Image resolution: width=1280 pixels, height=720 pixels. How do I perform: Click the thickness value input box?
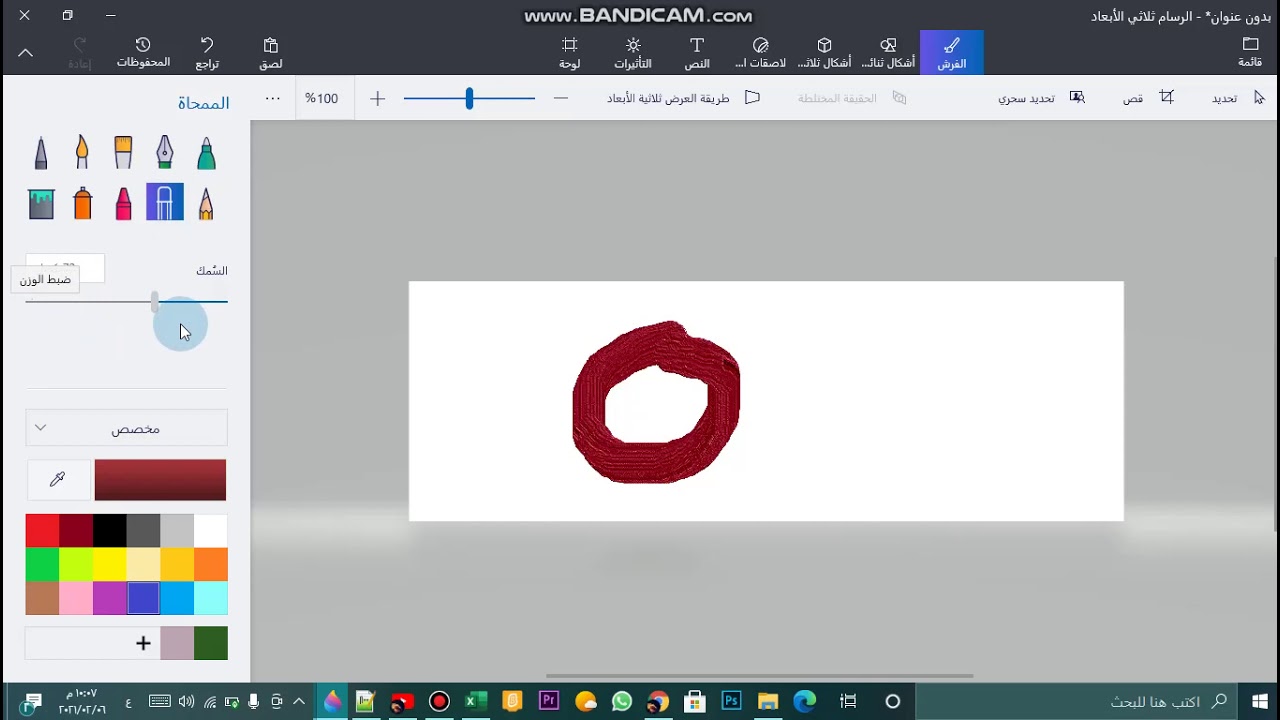coord(65,268)
